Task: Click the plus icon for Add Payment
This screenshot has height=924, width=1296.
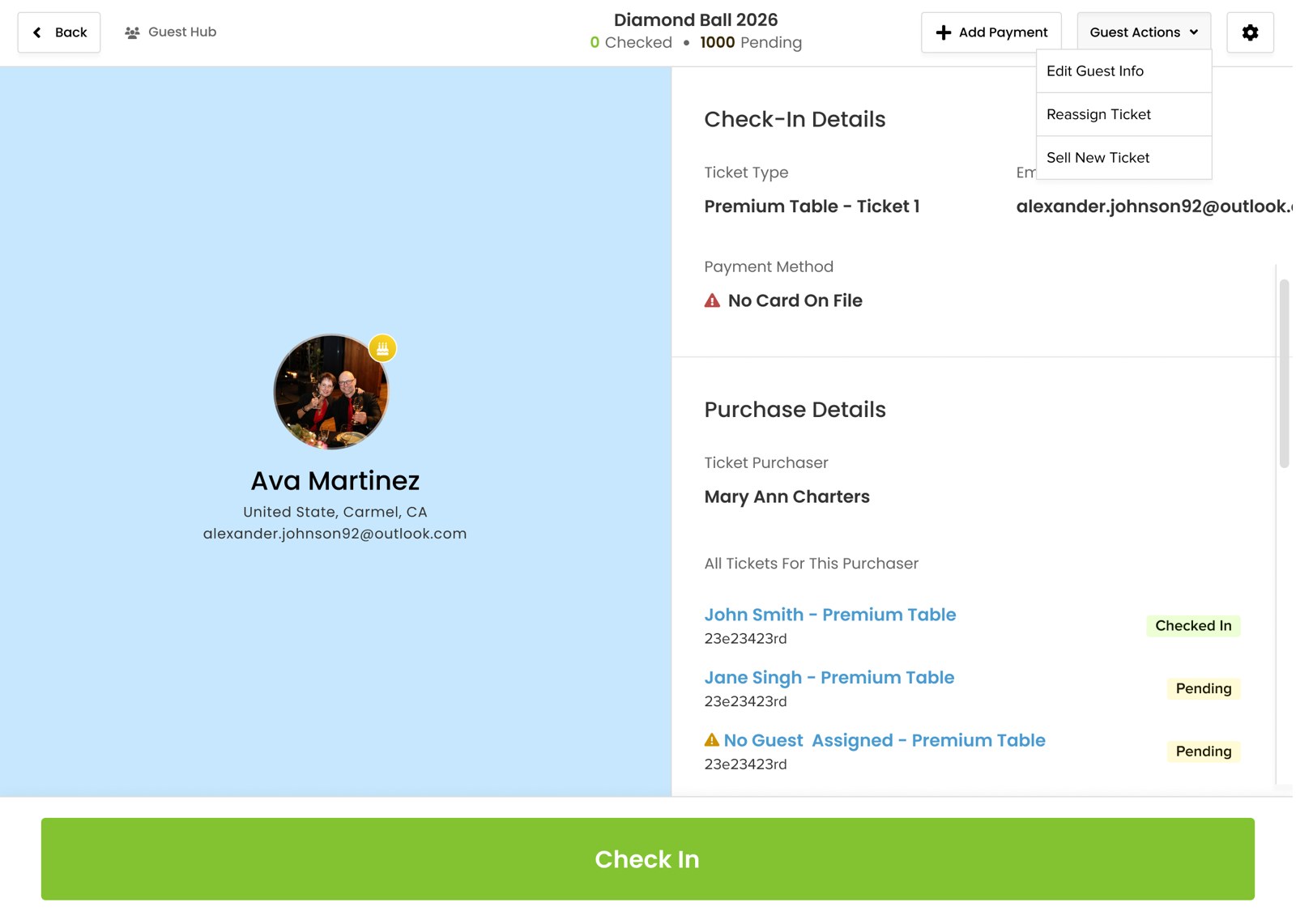Action: click(x=944, y=32)
